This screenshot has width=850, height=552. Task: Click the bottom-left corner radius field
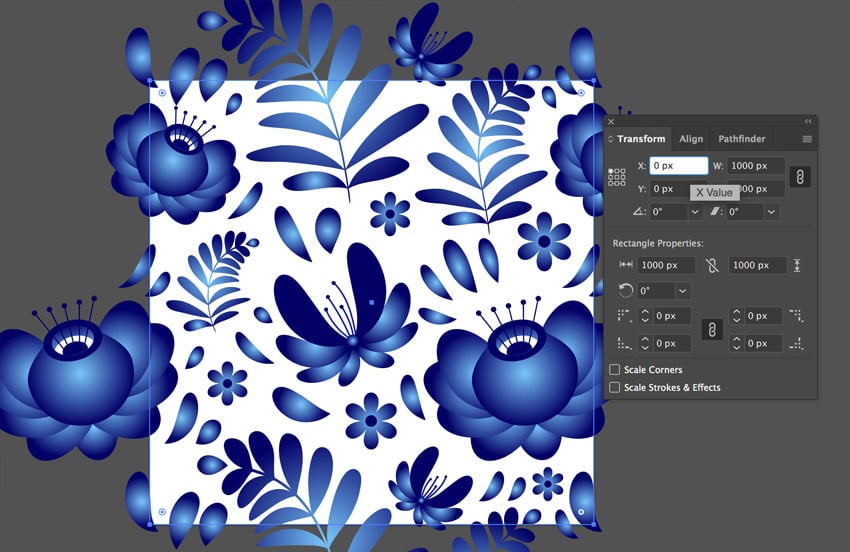pos(672,343)
